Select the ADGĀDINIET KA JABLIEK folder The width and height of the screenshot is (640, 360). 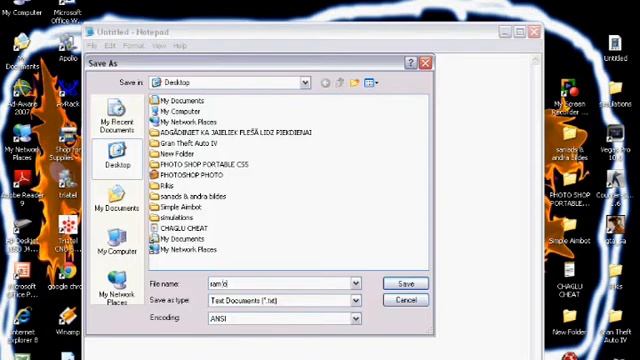pyautogui.click(x=231, y=133)
